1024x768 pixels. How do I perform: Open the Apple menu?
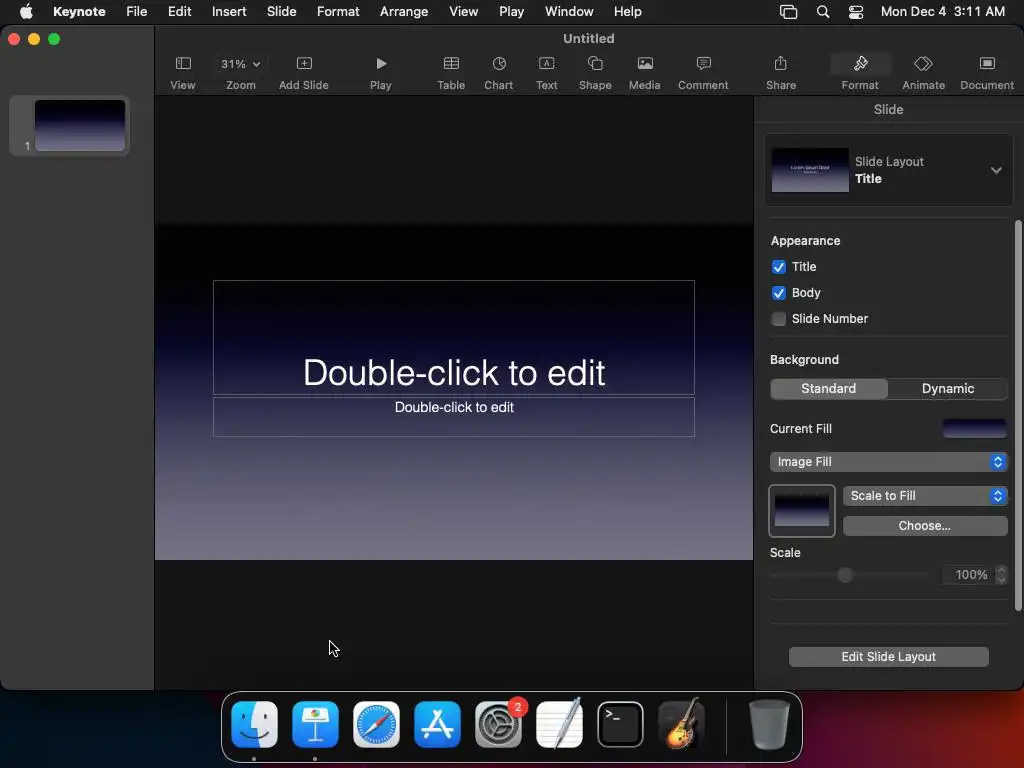[x=26, y=12]
